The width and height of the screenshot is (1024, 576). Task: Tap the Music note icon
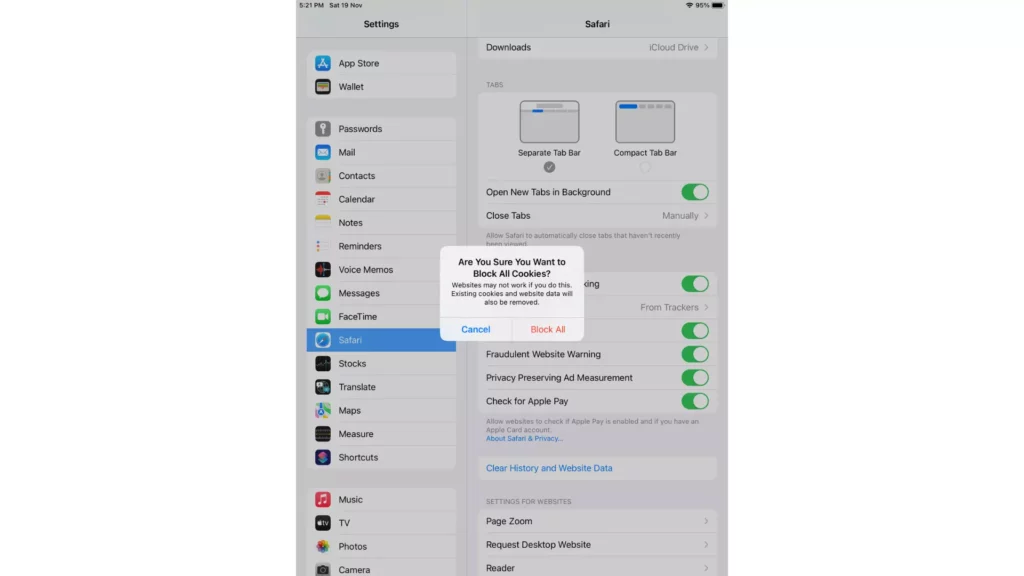pos(323,500)
